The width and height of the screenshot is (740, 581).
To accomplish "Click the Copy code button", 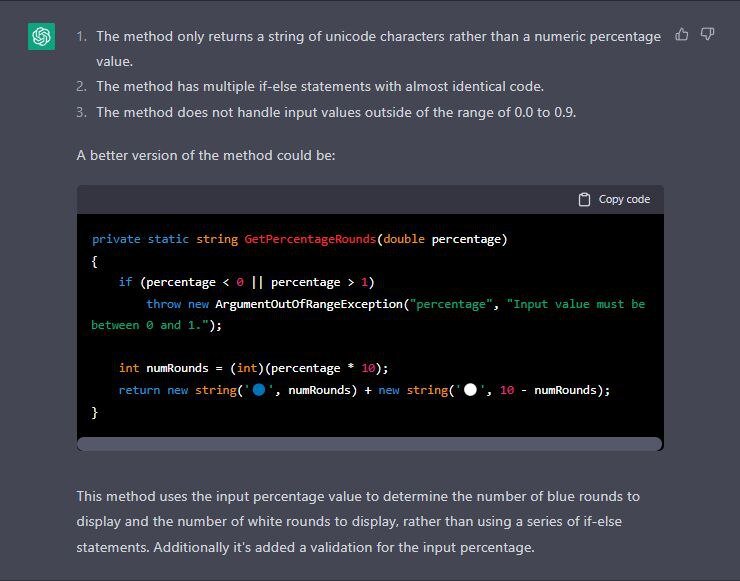I will [614, 200].
